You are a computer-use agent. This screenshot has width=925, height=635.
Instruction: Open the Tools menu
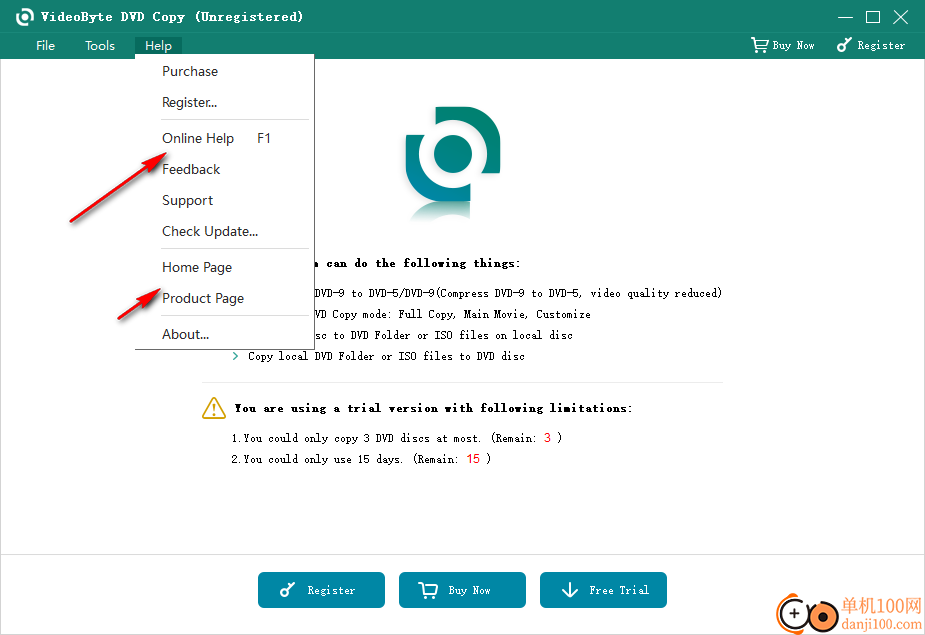pos(100,45)
